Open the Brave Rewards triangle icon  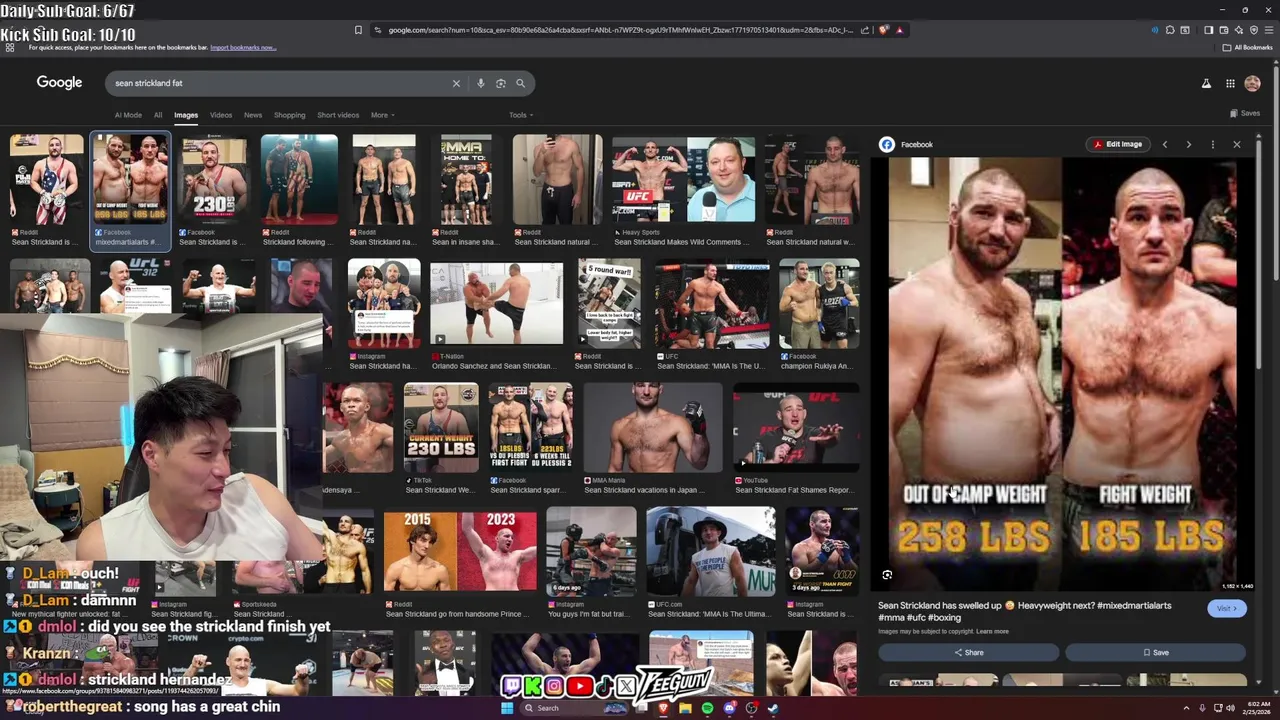(x=900, y=30)
